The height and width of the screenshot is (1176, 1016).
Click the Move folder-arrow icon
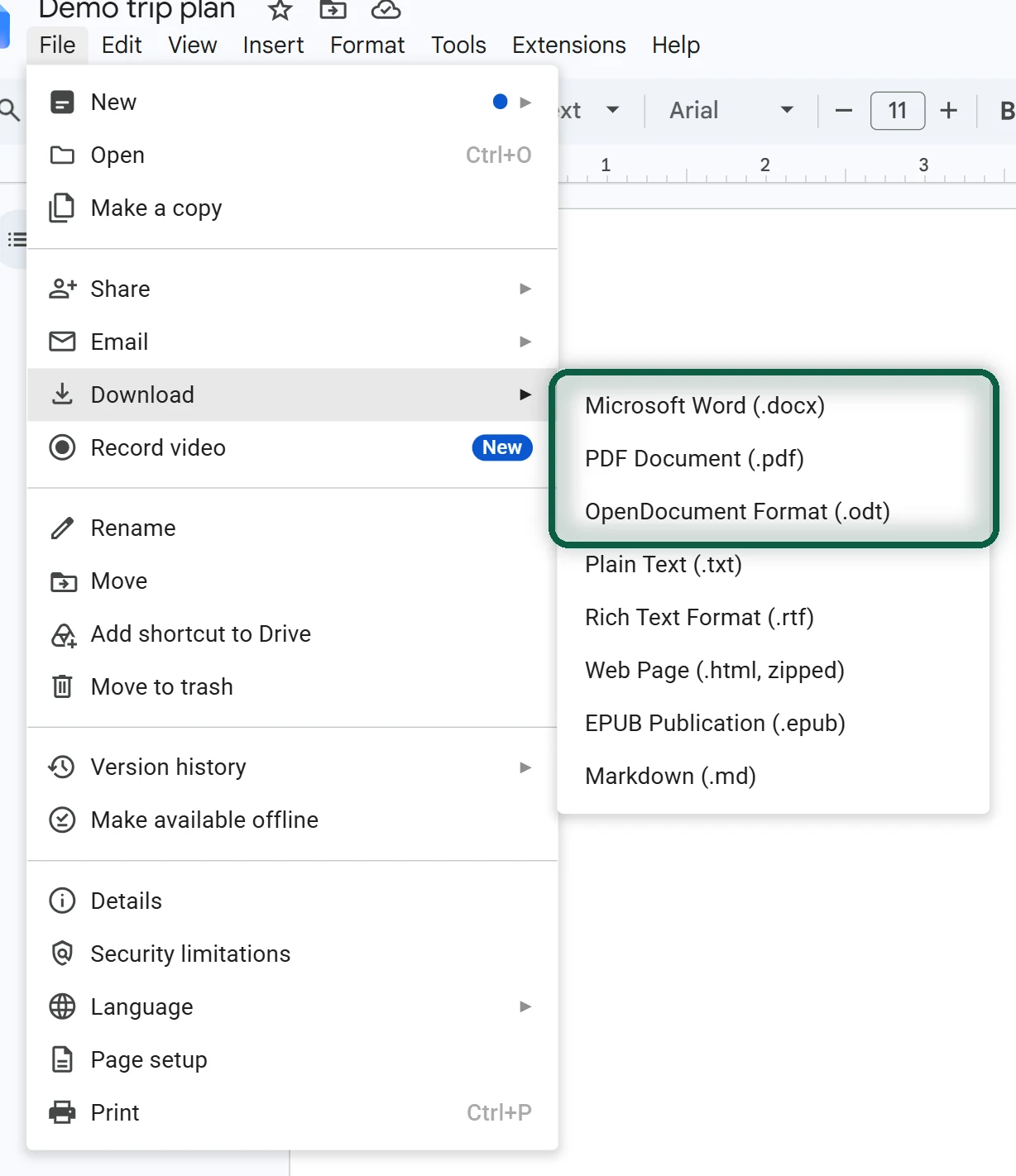click(x=63, y=581)
